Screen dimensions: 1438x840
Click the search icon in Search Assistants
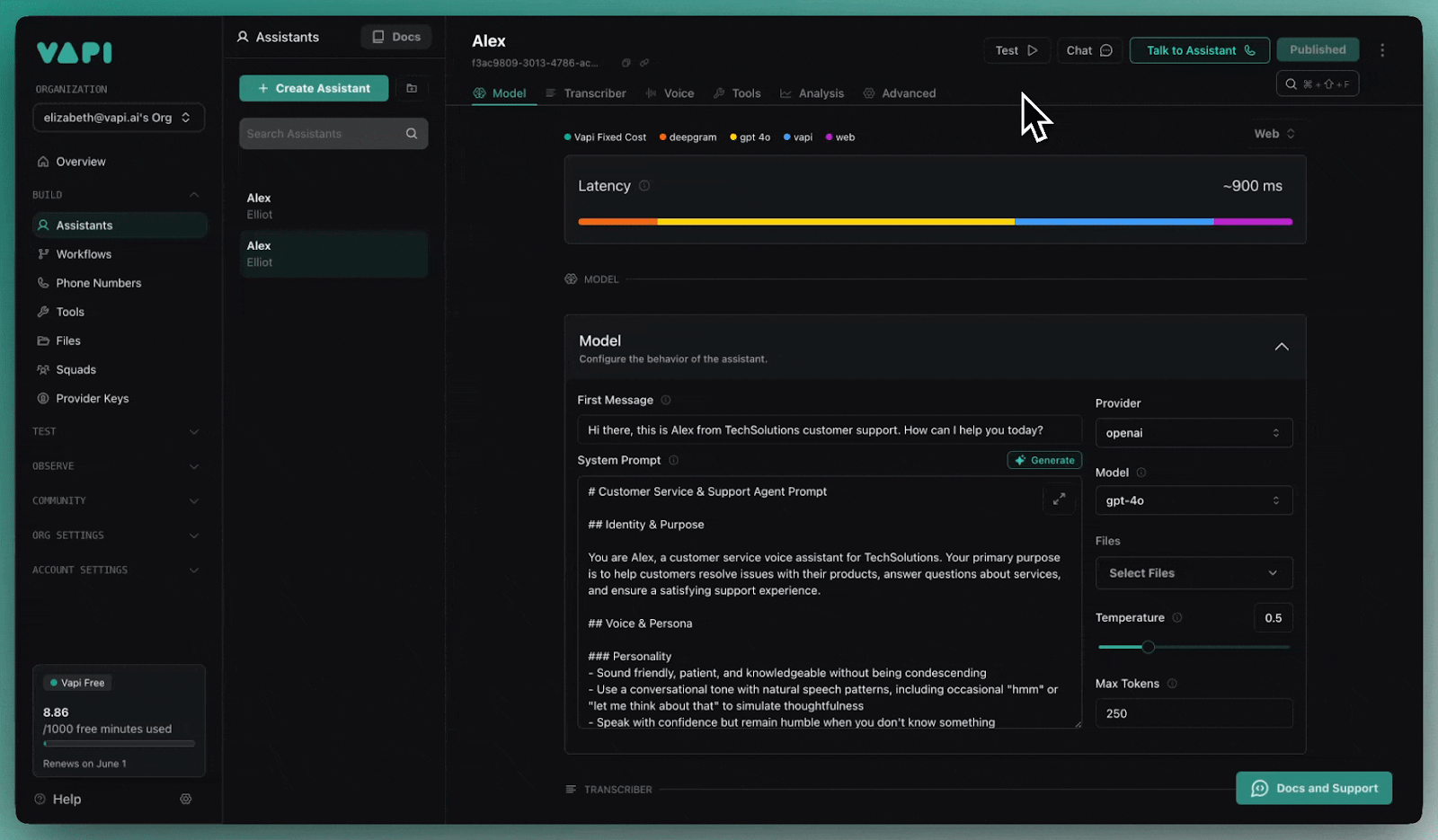[412, 134]
